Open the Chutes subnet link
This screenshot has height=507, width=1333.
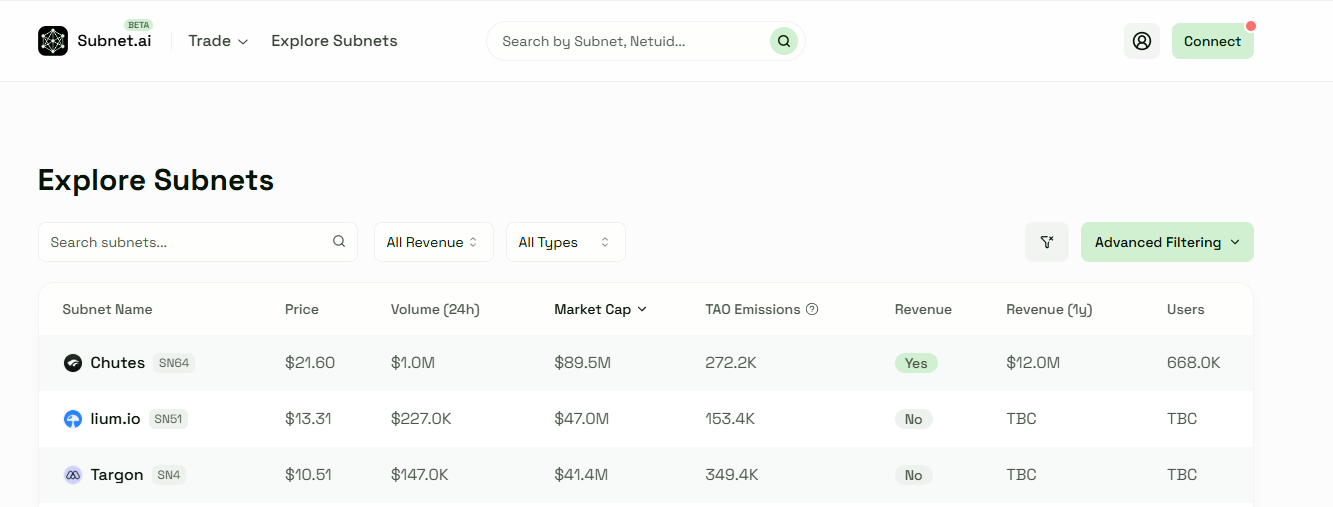pyautogui.click(x=118, y=363)
